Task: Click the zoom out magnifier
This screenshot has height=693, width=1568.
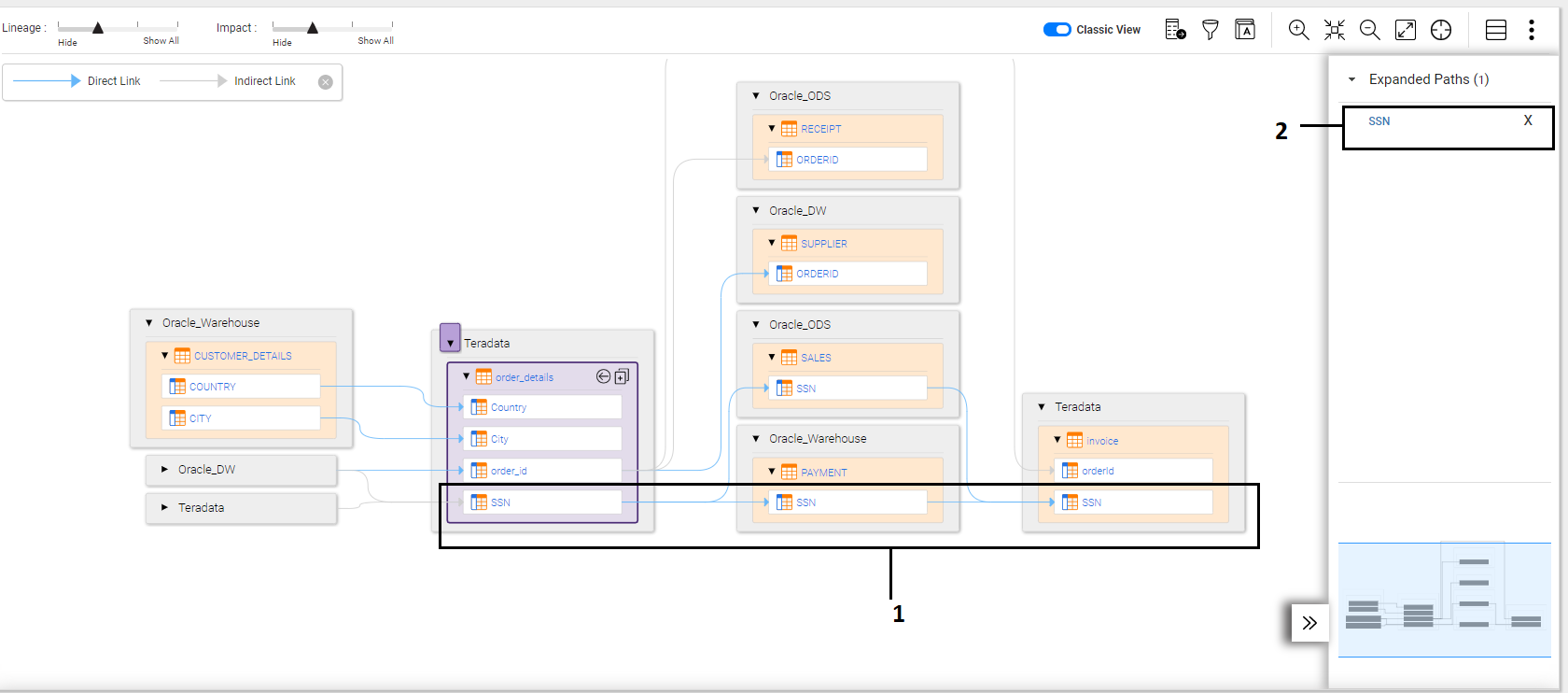Action: (x=1369, y=30)
